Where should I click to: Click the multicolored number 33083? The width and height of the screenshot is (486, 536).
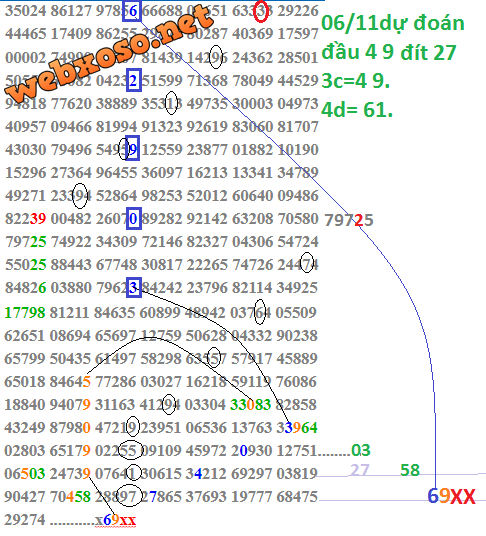click(x=251, y=405)
